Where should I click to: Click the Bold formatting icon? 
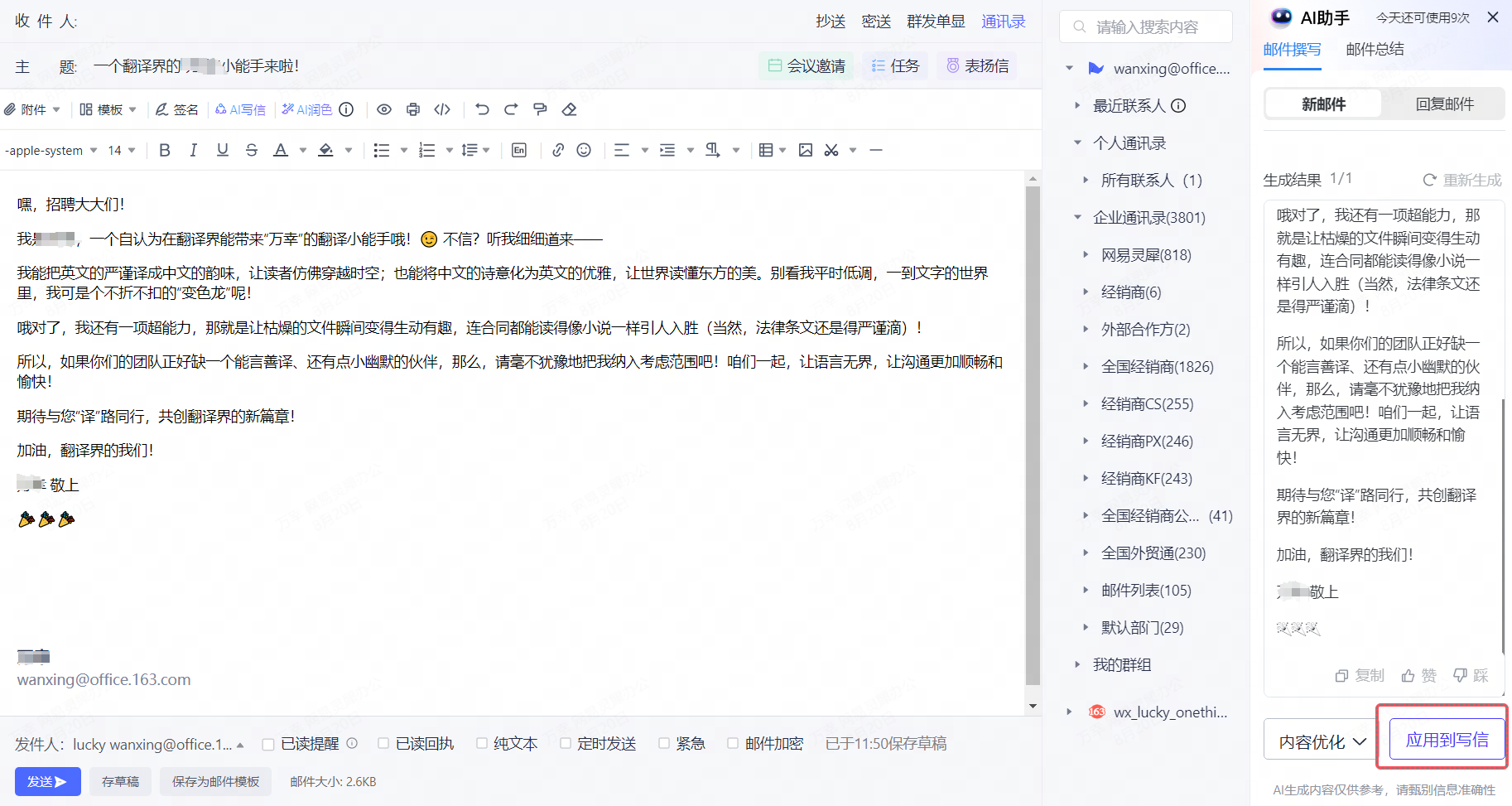(165, 150)
